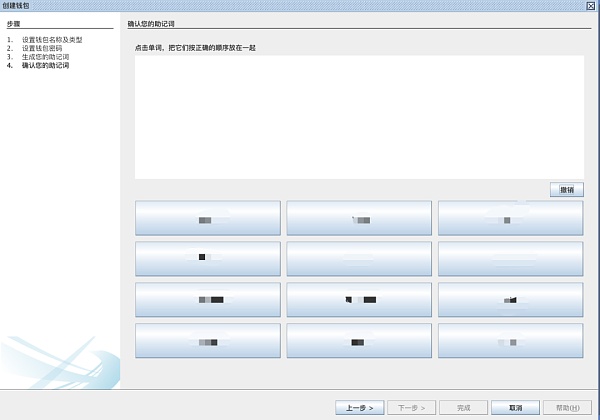
Task: Click the 撤销 (undo) button
Action: 567,189
